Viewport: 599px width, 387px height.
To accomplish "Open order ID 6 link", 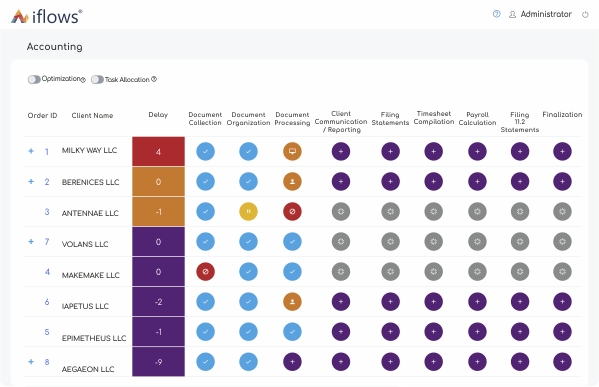I will pos(47,302).
